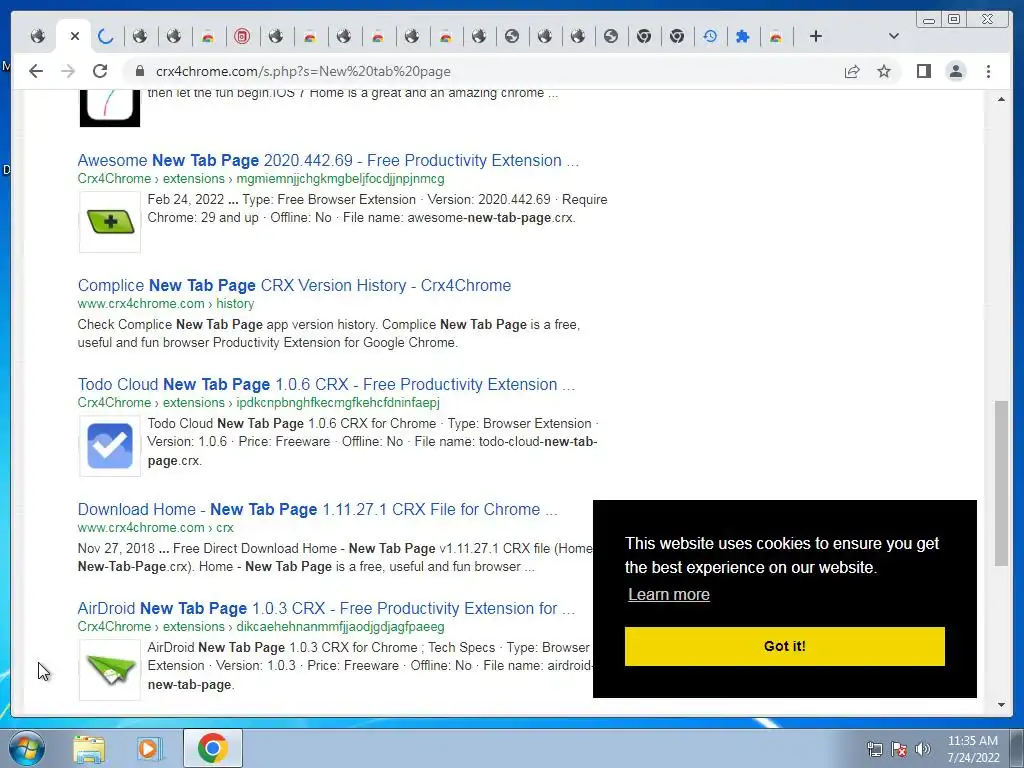Screen dimensions: 1024x768
Task: Switch to the loading spinner tab
Action: [106, 36]
